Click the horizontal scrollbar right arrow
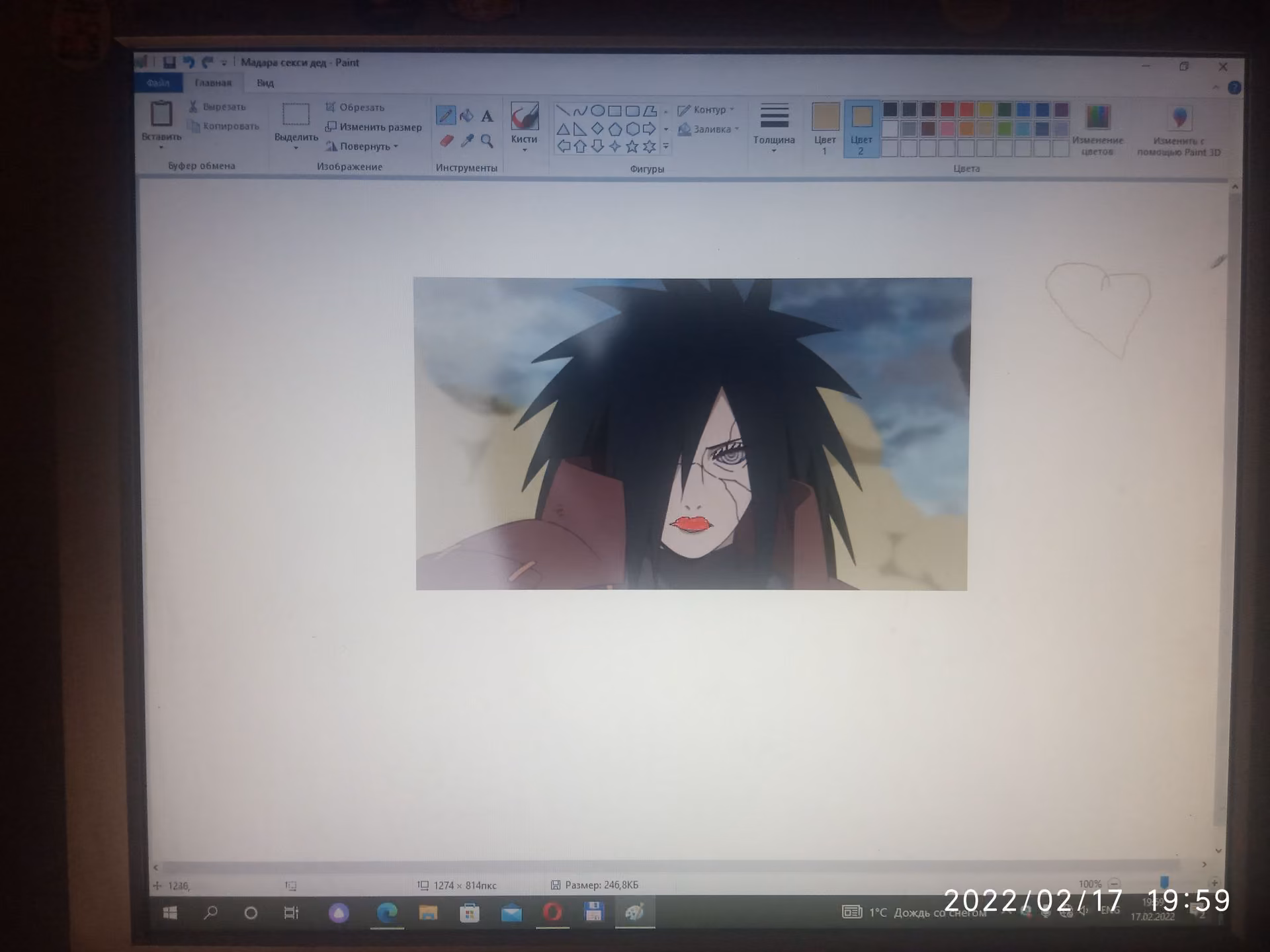This screenshot has width=1270, height=952. tap(1204, 865)
